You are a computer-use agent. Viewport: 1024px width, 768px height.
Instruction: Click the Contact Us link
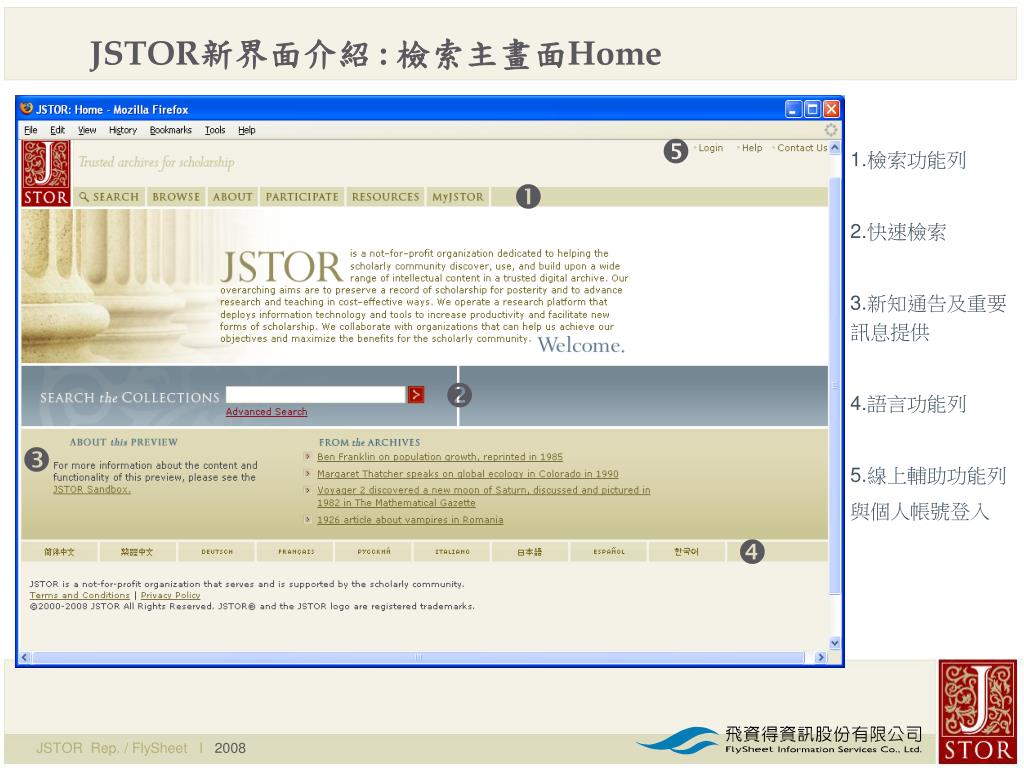802,148
